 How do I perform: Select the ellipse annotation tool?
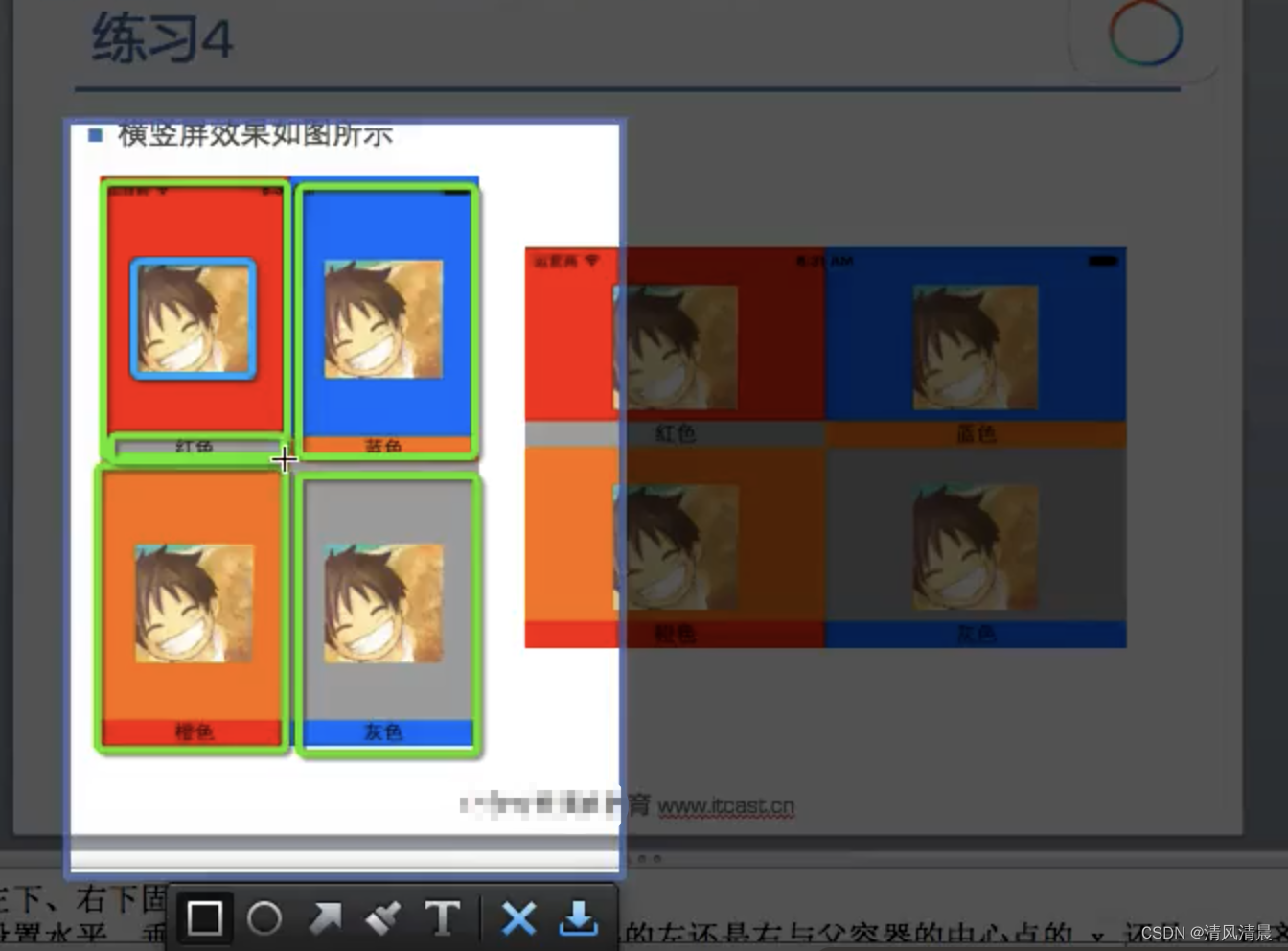[264, 918]
